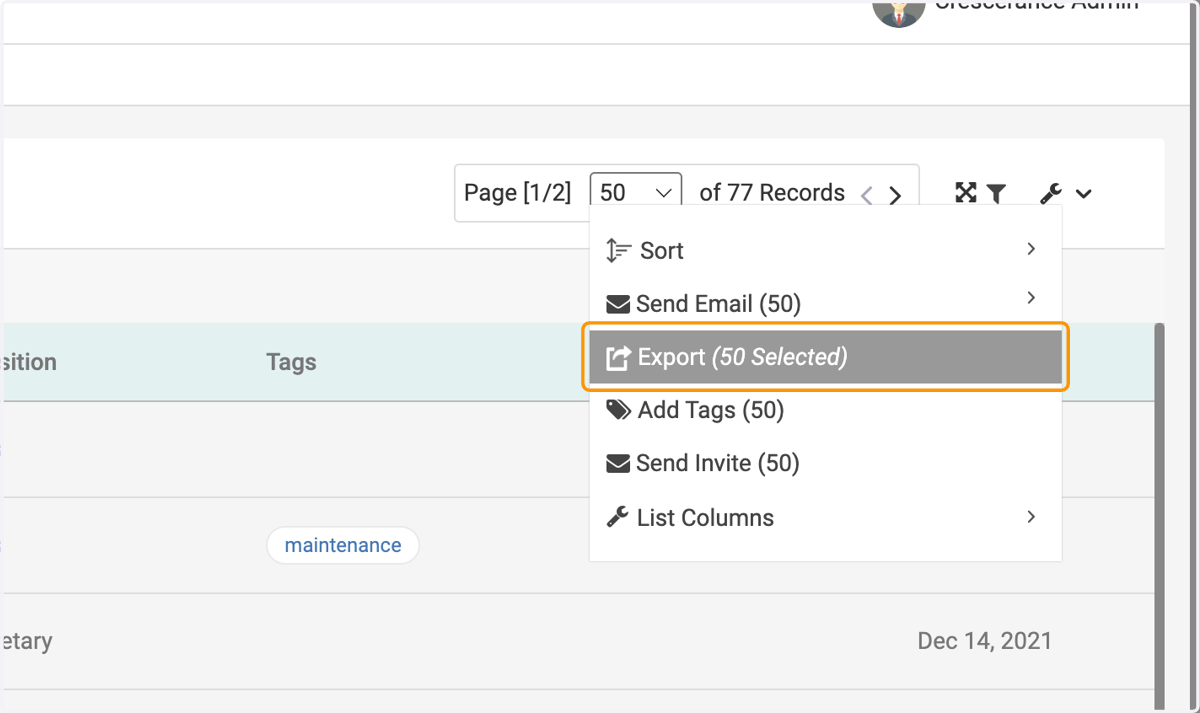Image resolution: width=1200 pixels, height=713 pixels.
Task: Click the Tags column header
Action: point(291,362)
